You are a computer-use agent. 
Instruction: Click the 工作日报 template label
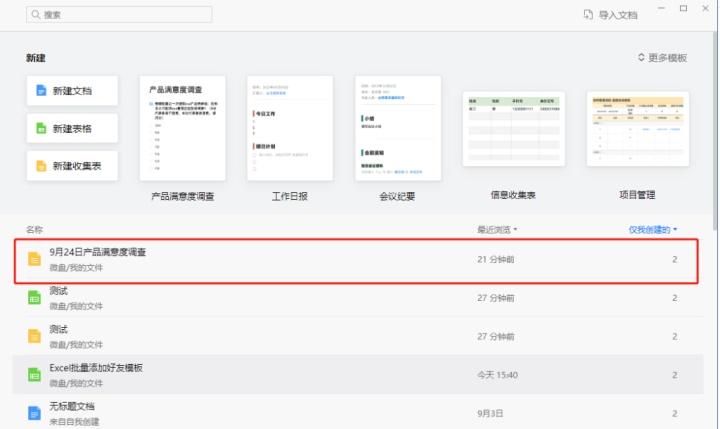pos(290,197)
